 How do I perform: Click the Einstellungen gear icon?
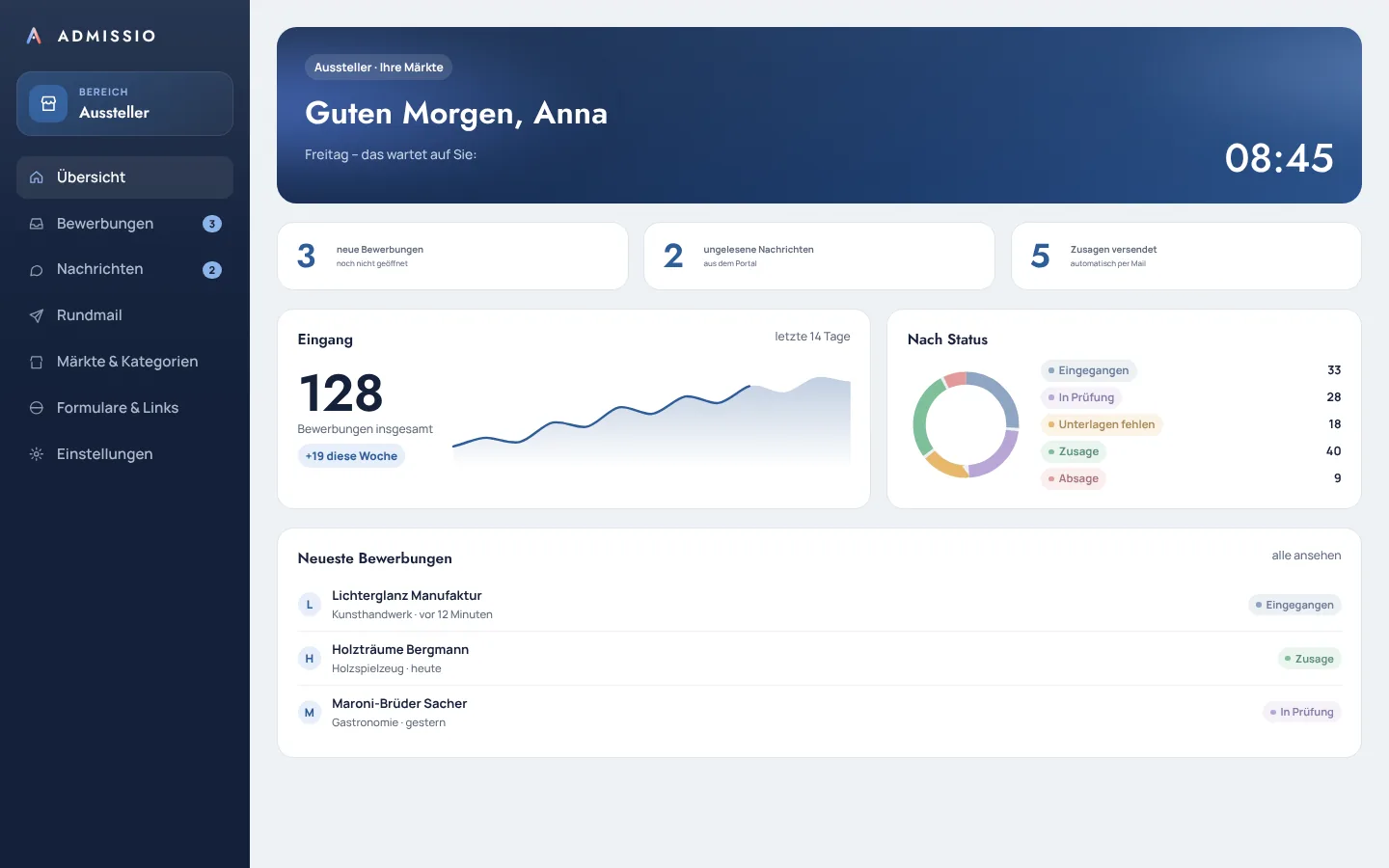[37, 454]
